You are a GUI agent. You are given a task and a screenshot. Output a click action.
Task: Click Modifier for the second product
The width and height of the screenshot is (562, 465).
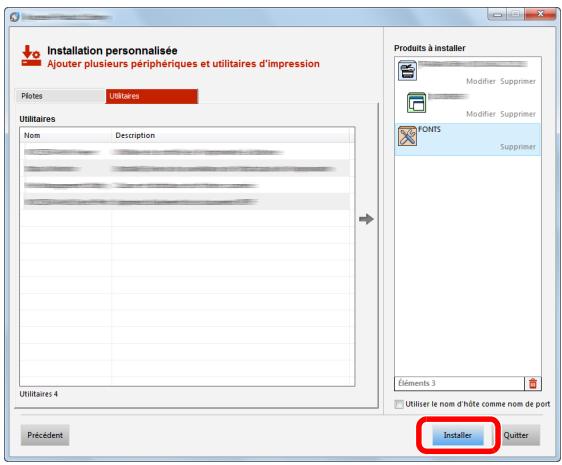click(481, 114)
